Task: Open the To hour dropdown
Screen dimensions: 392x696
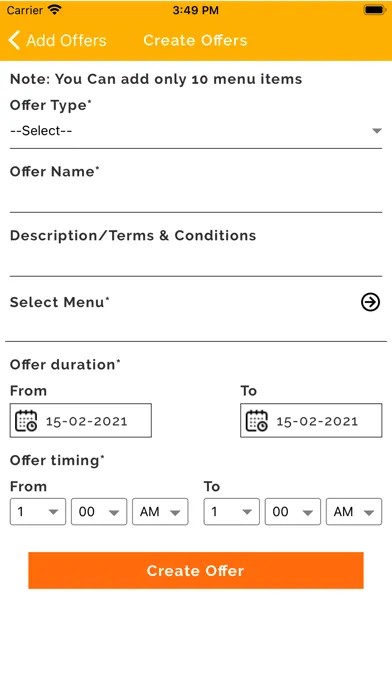Action: 232,512
